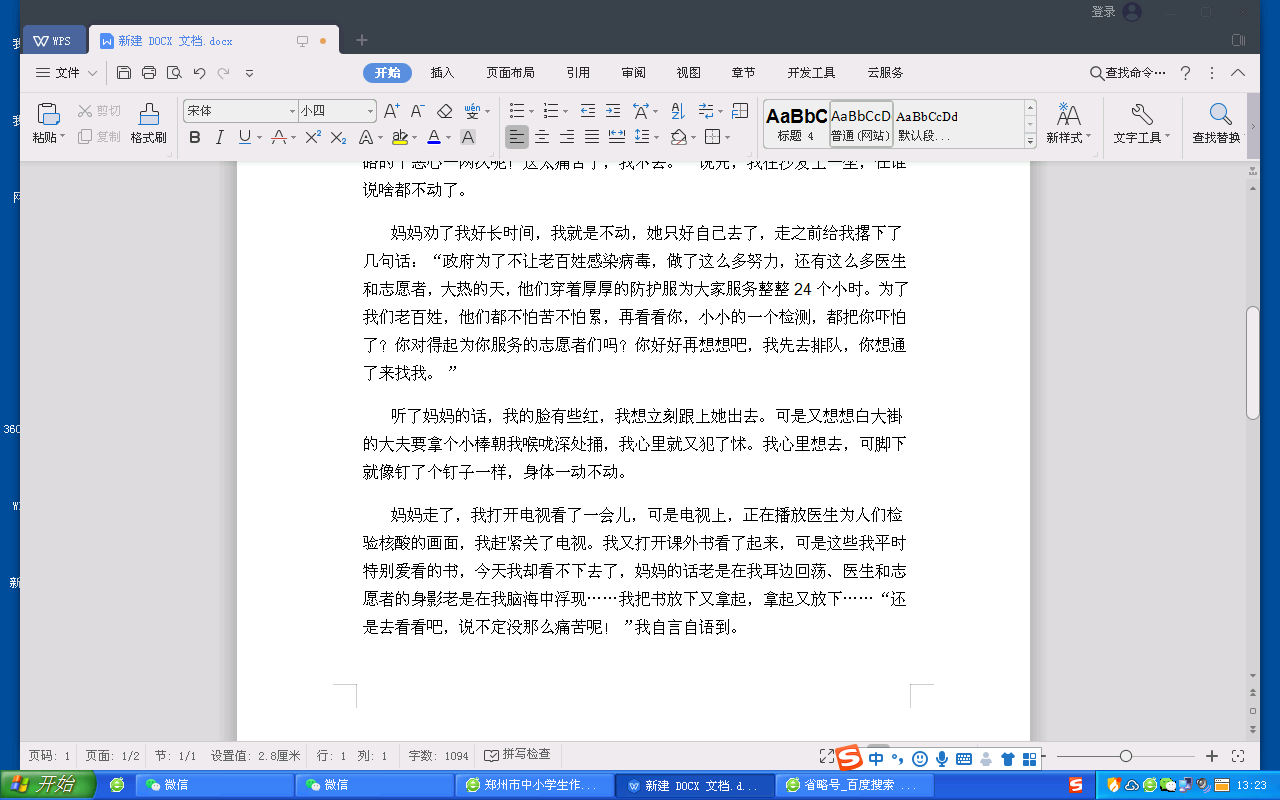This screenshot has width=1280, height=800.
Task: Click the Save icon in quick access toolbar
Action: 124,73
